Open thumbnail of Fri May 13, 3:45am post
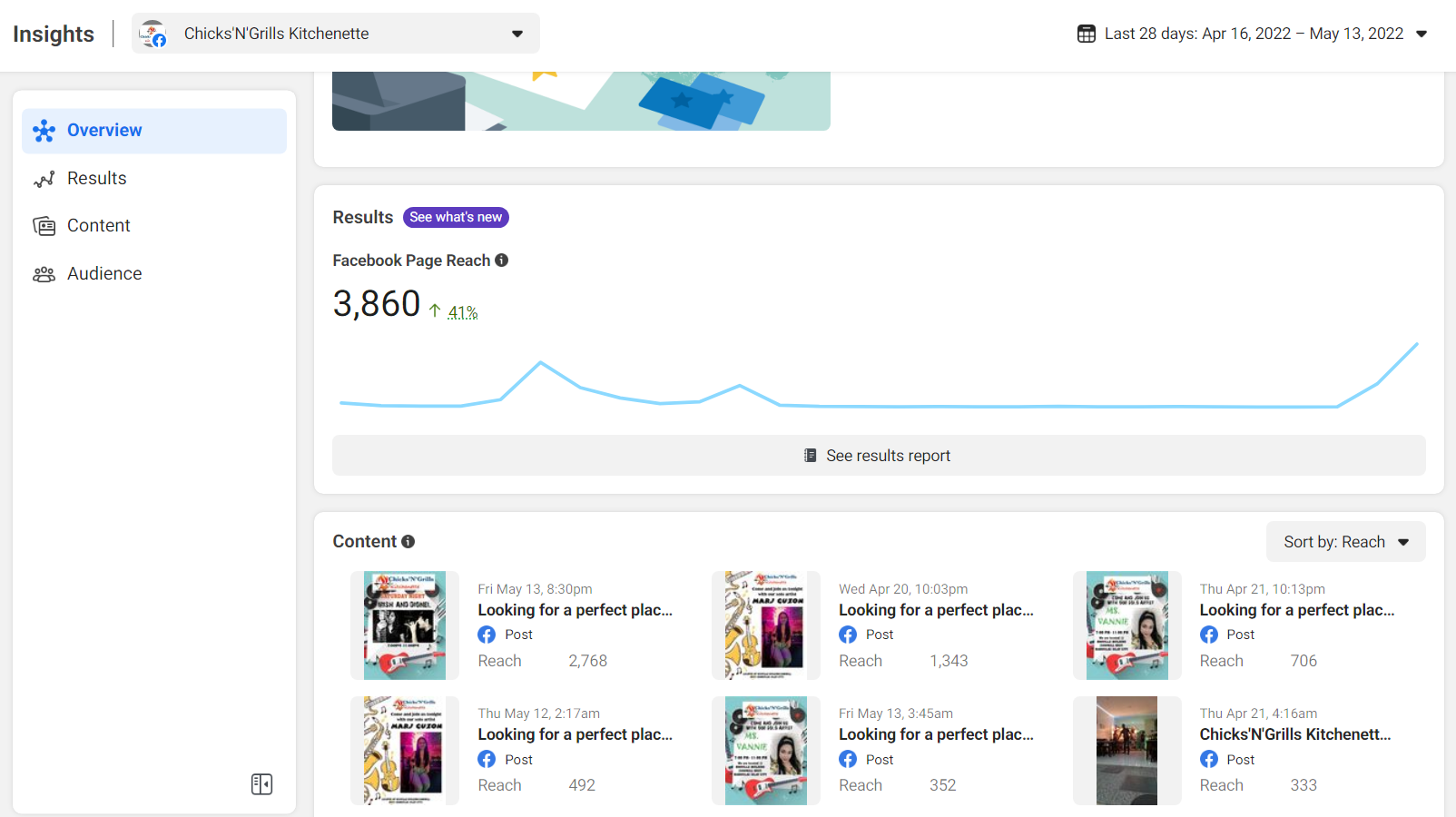The width and height of the screenshot is (1456, 817). [766, 751]
